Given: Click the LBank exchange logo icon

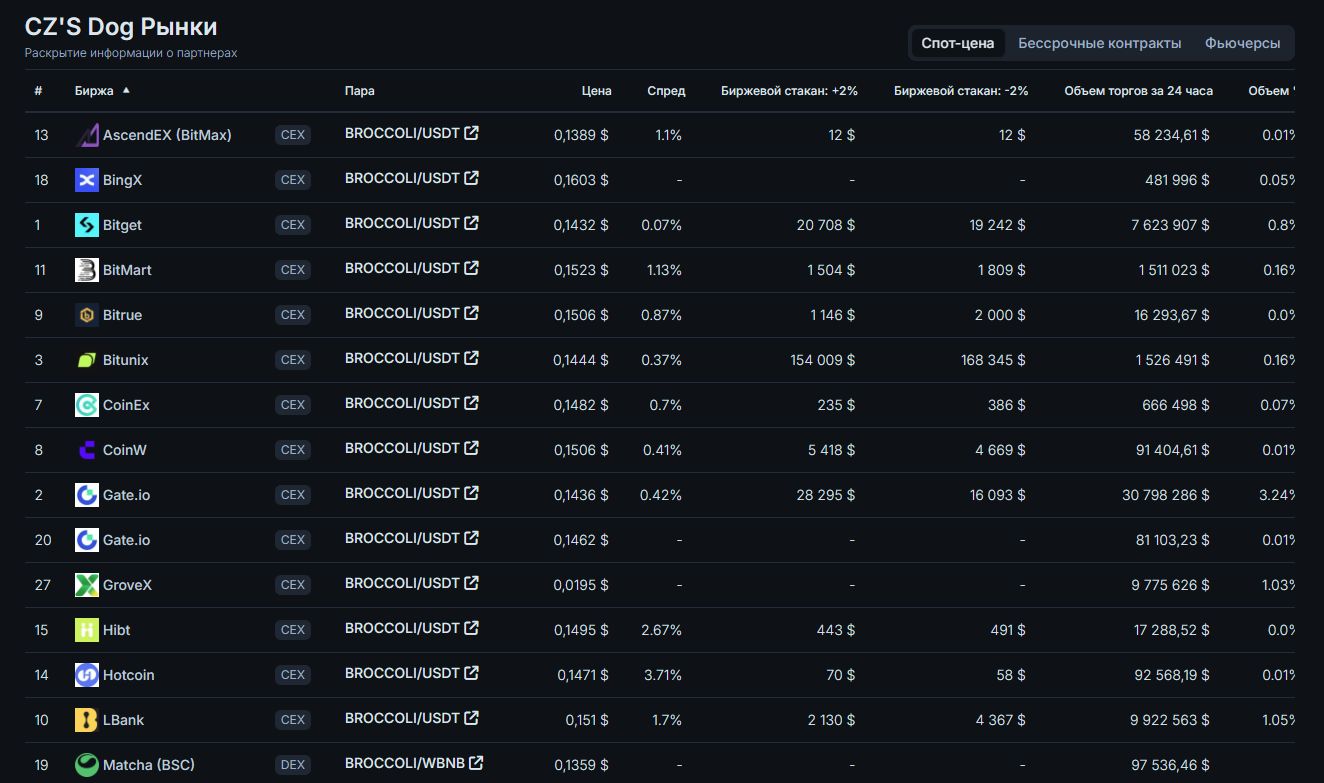Looking at the screenshot, I should pos(87,720).
